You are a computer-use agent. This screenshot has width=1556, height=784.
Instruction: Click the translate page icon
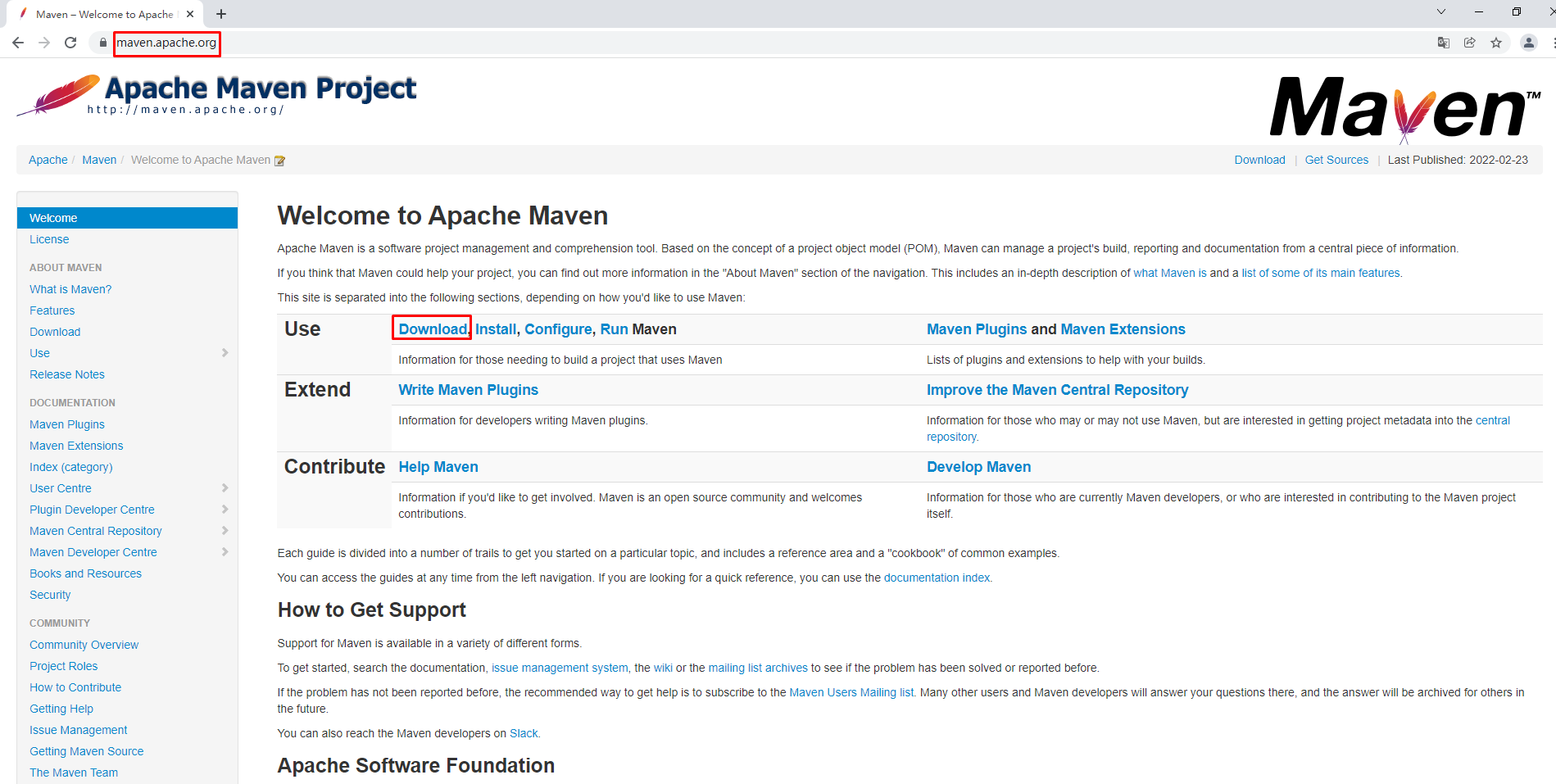(1443, 43)
